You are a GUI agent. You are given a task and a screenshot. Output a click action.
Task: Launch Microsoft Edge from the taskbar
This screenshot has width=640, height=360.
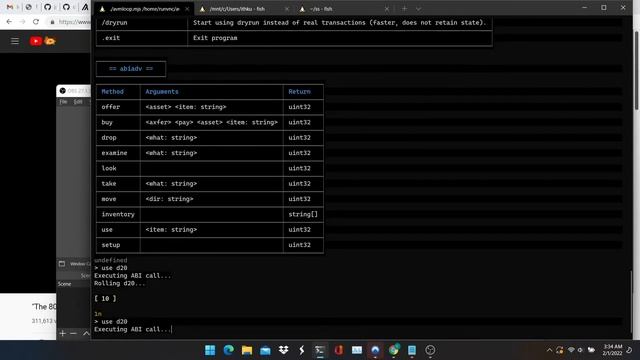point(229,350)
